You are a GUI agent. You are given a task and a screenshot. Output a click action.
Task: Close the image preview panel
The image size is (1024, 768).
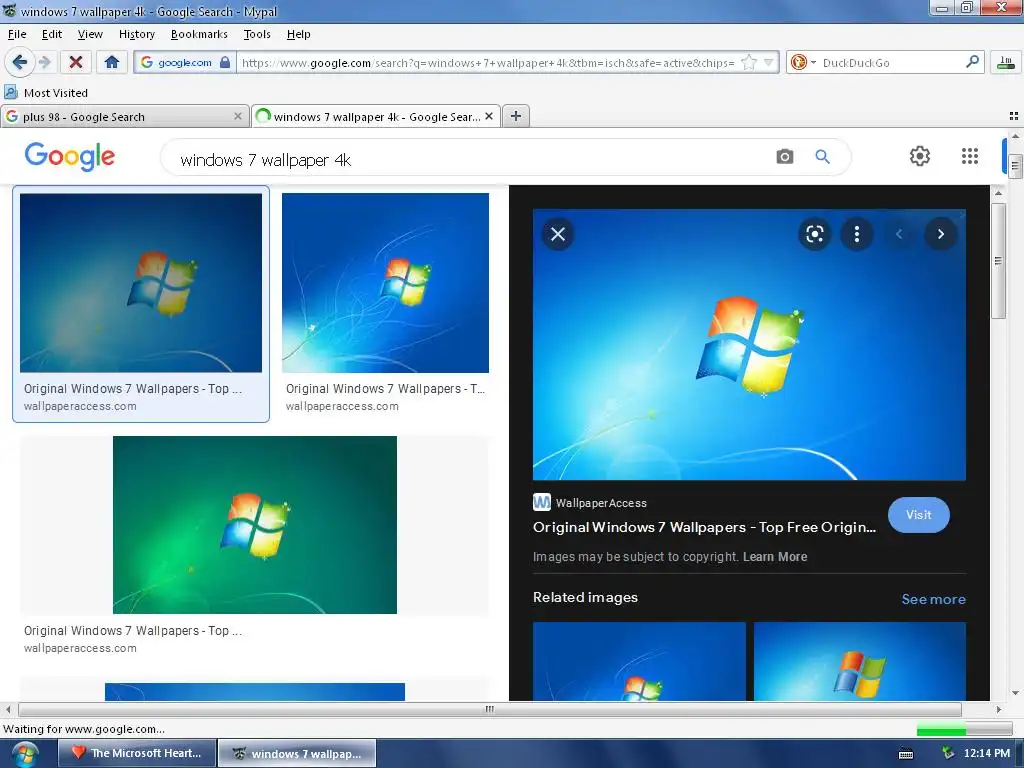[x=558, y=234]
